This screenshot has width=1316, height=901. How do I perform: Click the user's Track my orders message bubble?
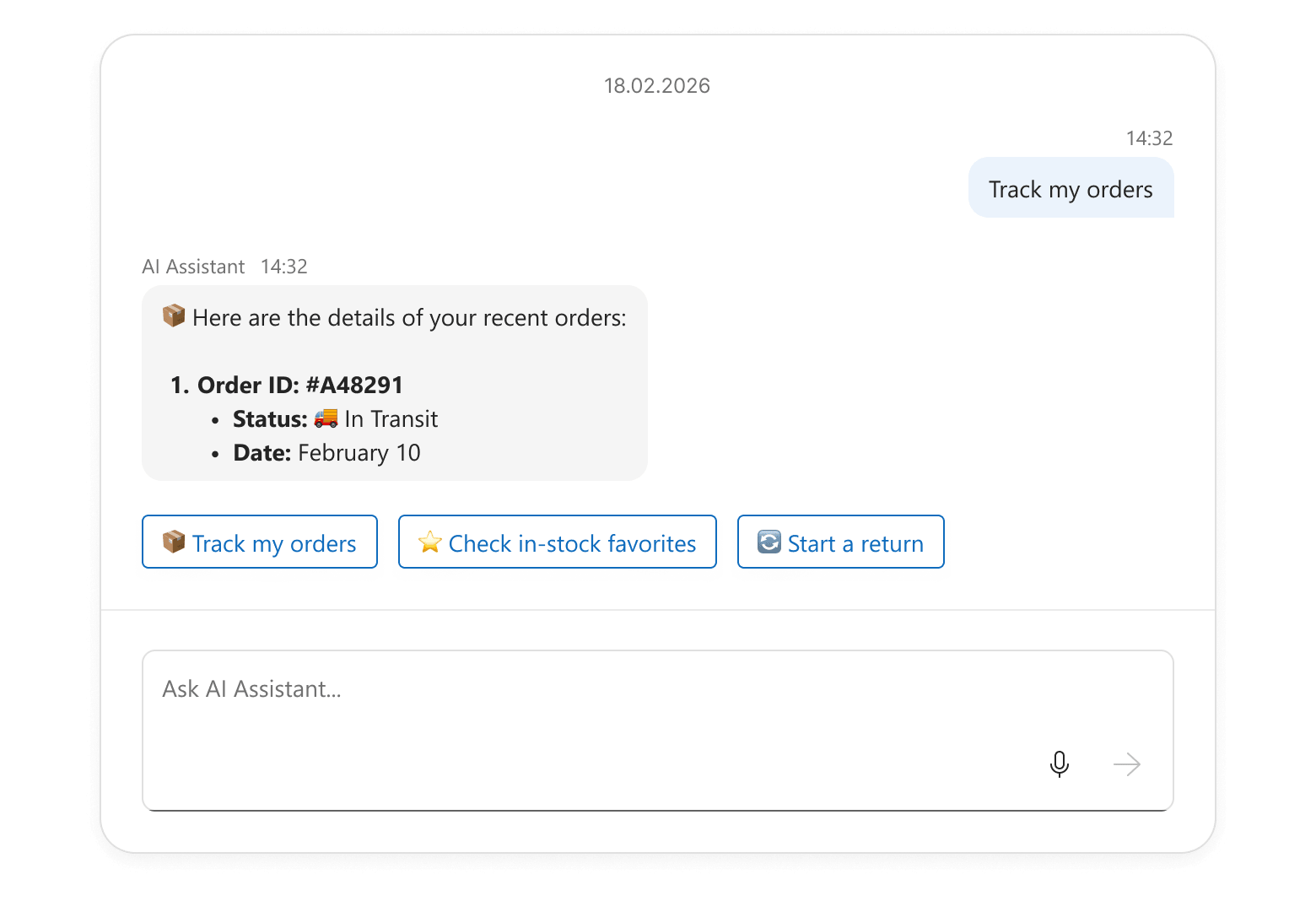1071,188
